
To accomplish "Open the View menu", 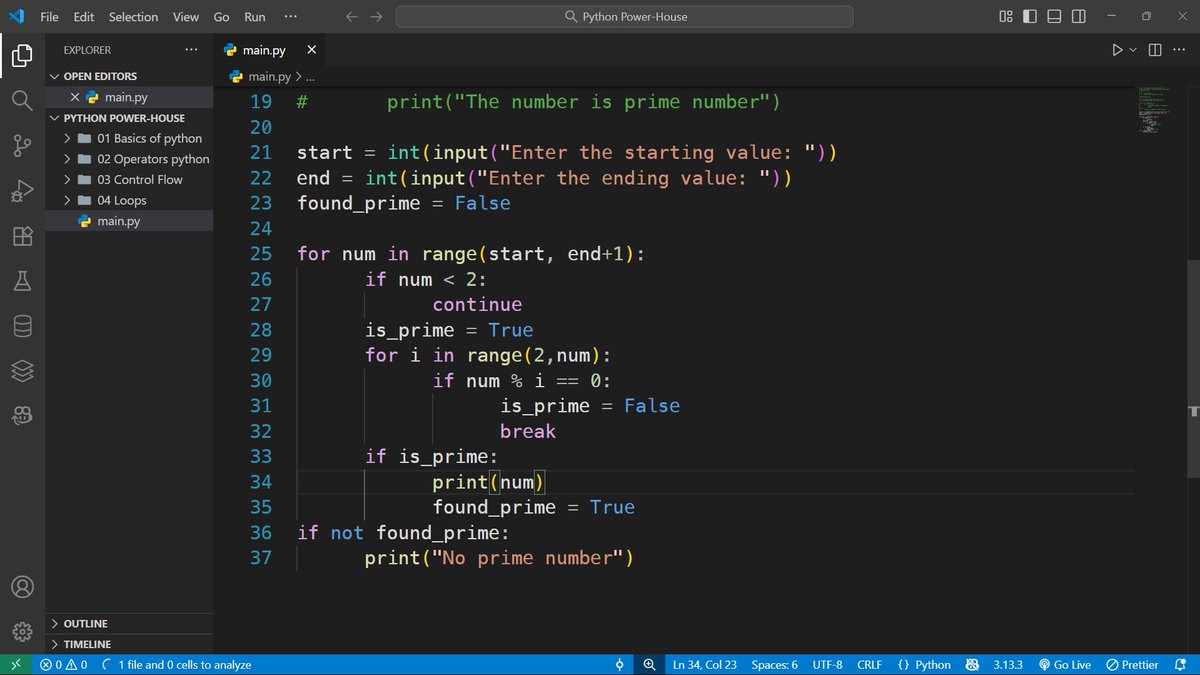I will tap(186, 17).
